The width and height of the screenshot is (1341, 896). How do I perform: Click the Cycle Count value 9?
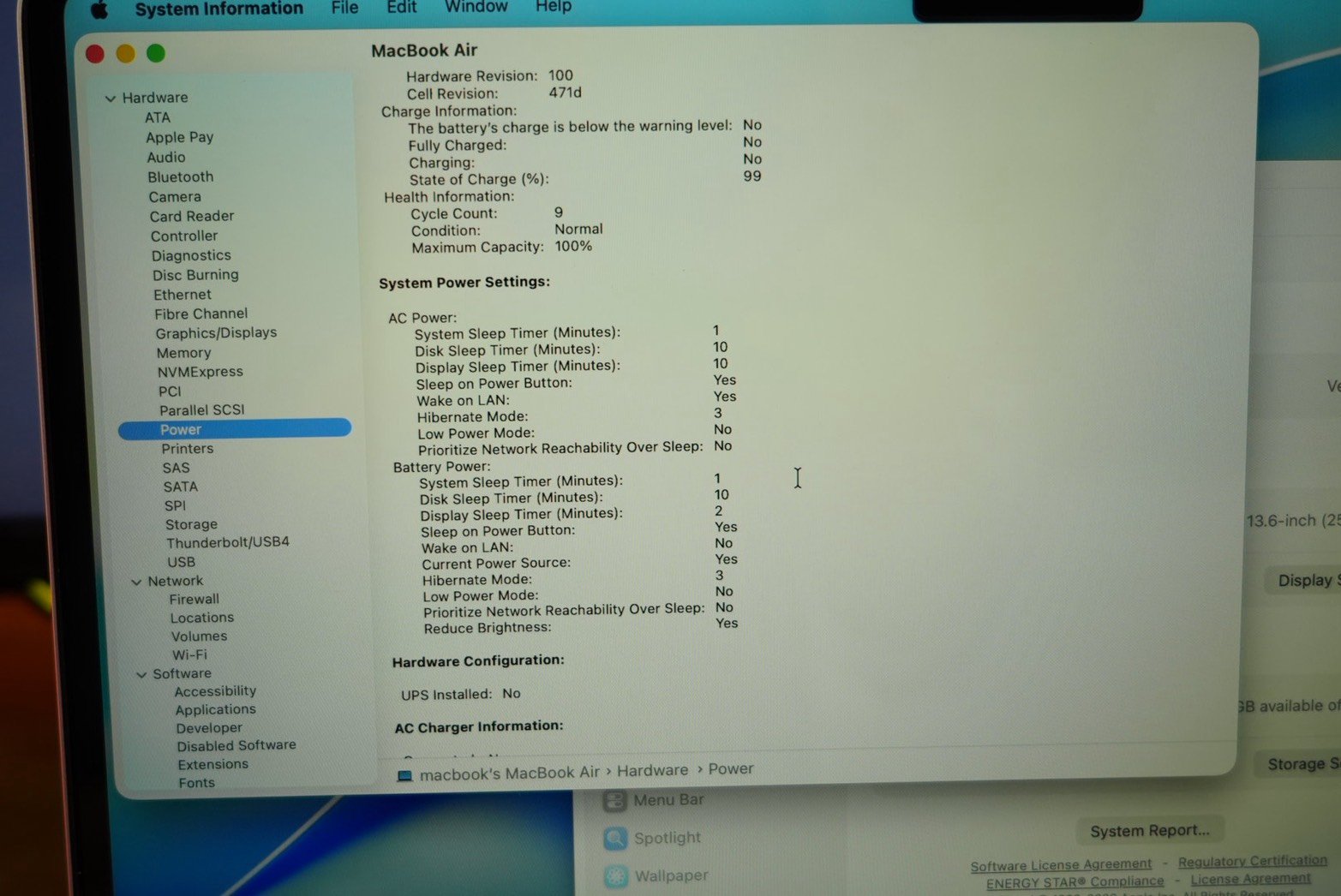(x=559, y=212)
